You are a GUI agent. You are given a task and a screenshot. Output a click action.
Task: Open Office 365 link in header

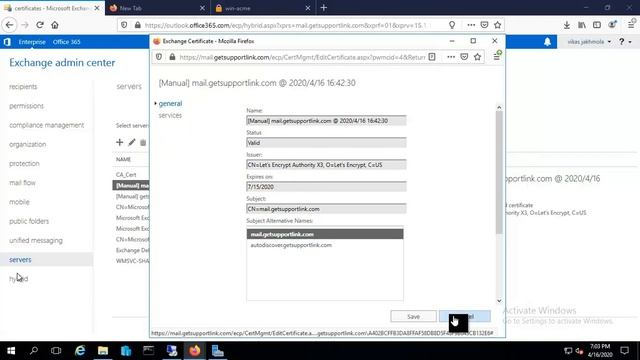[67, 42]
